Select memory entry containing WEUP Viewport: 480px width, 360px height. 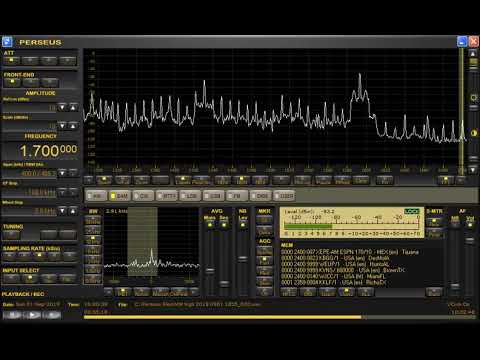335,264
